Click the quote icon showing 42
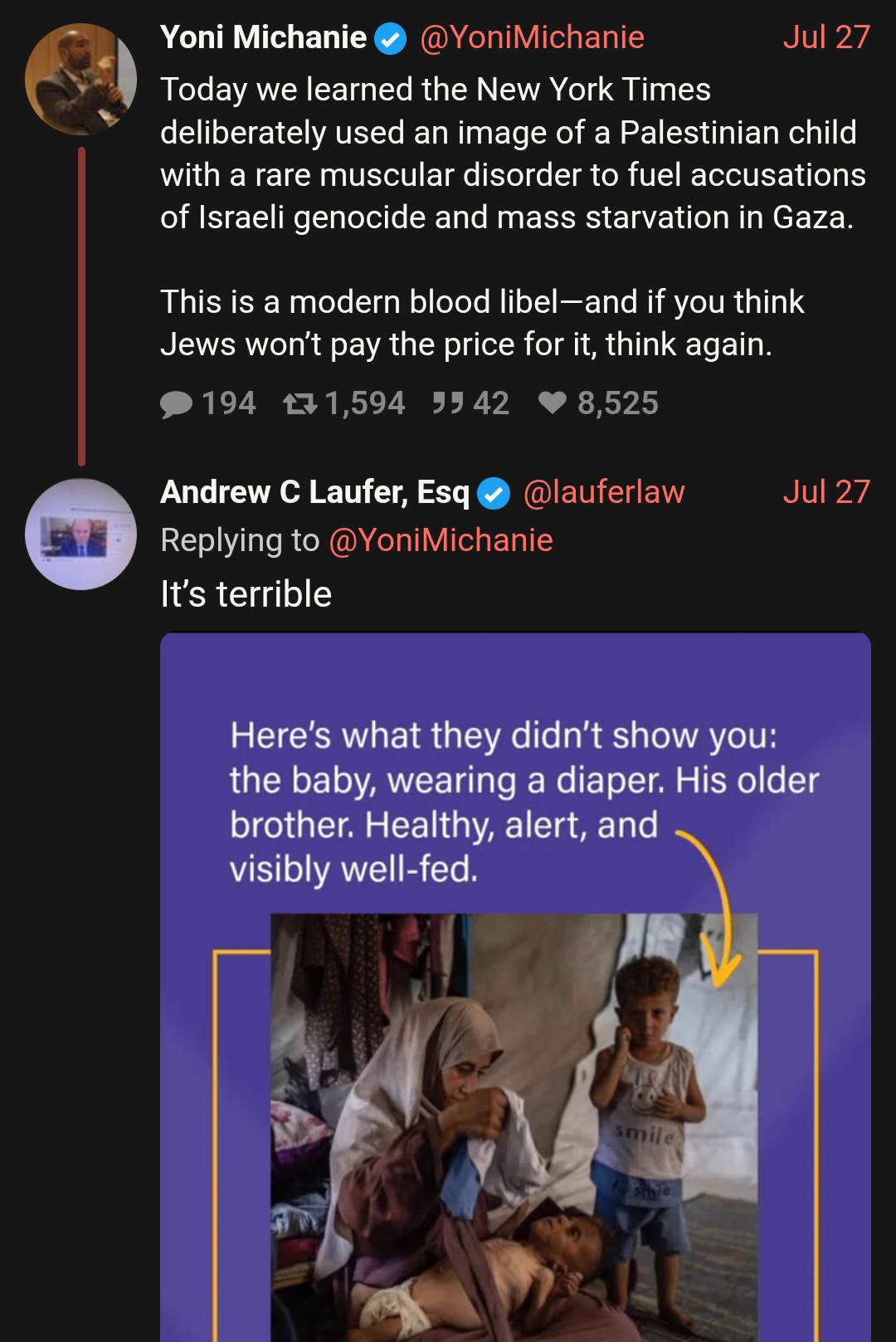Screen dimensions: 896x1342 pyautogui.click(x=447, y=404)
